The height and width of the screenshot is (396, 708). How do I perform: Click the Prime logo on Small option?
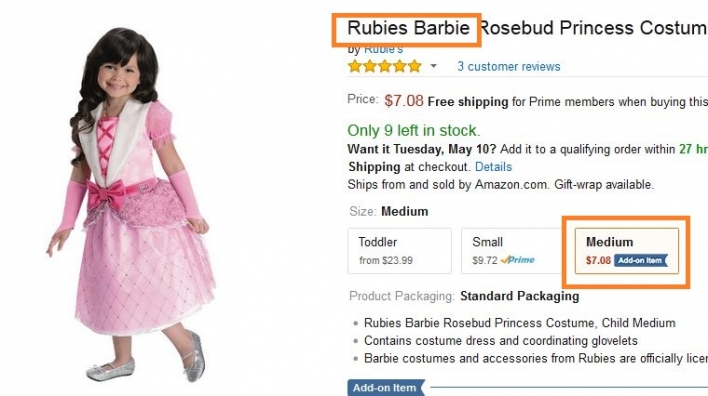(x=517, y=260)
